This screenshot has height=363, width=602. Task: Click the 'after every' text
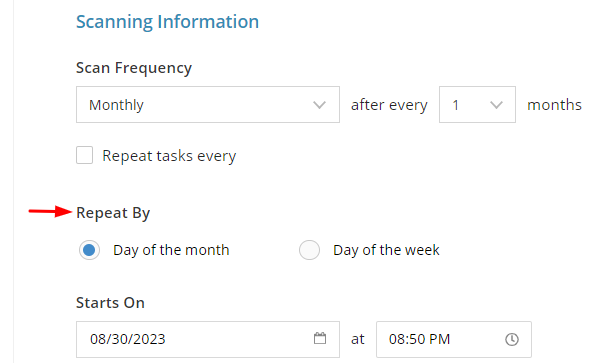click(389, 105)
